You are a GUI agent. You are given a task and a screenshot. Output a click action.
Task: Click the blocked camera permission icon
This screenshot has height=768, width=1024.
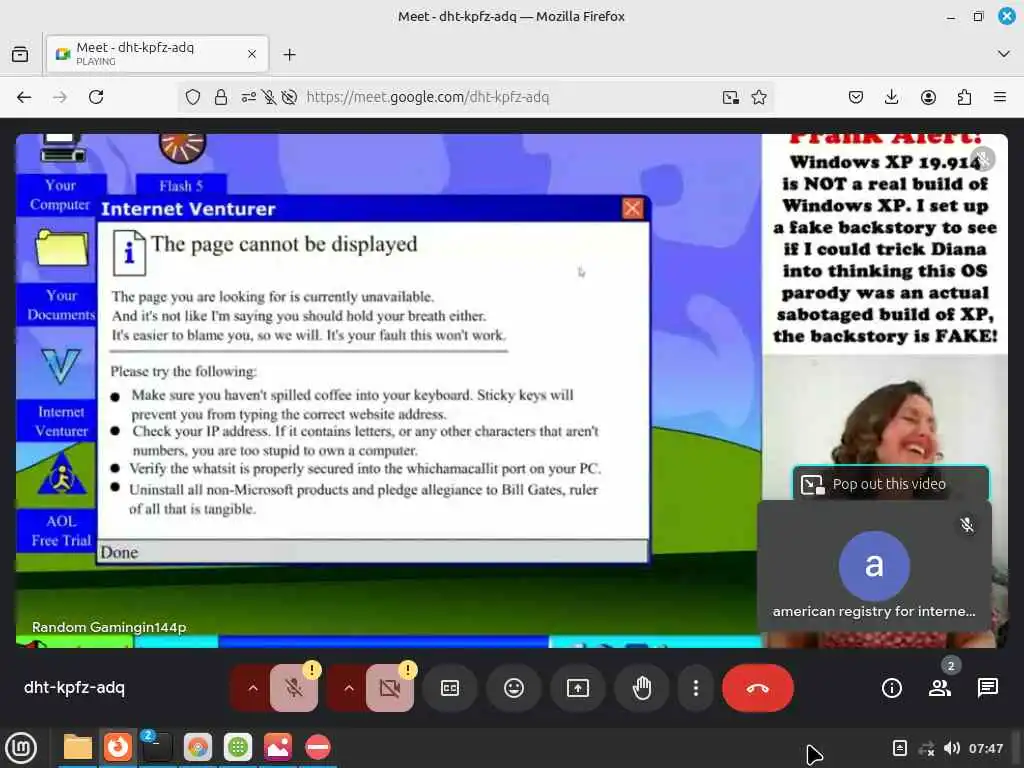coord(289,97)
